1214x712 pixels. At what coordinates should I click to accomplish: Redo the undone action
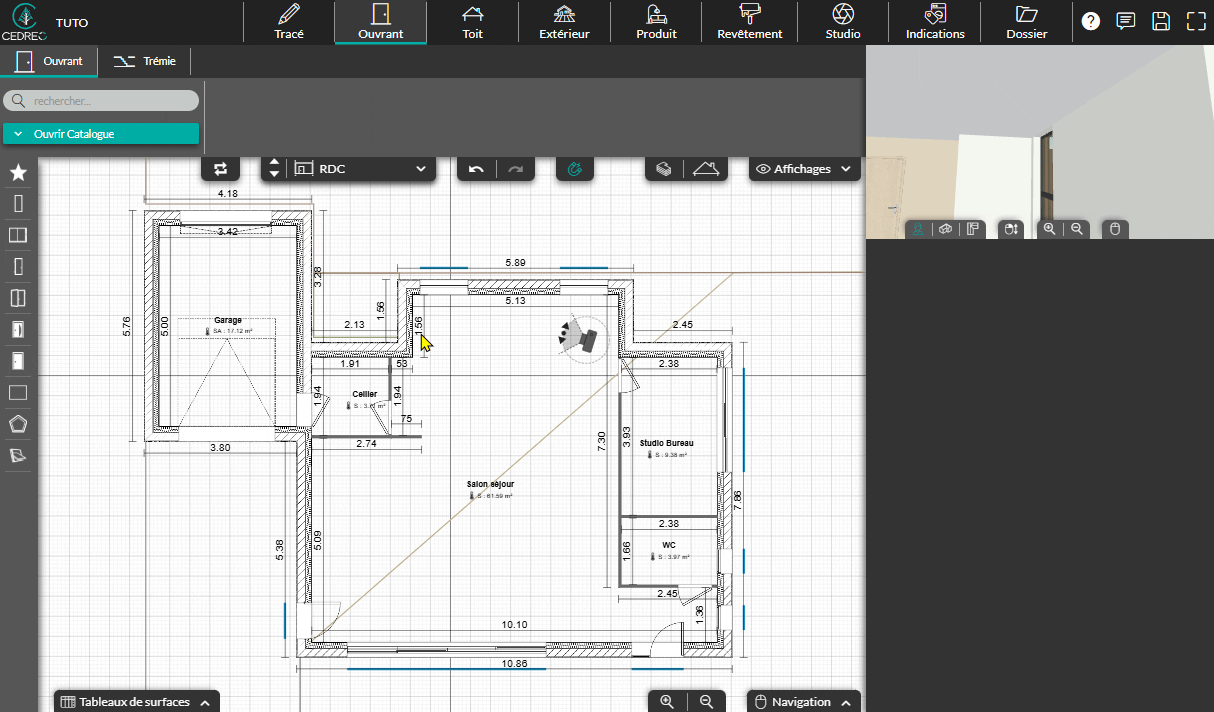pyautogui.click(x=515, y=169)
